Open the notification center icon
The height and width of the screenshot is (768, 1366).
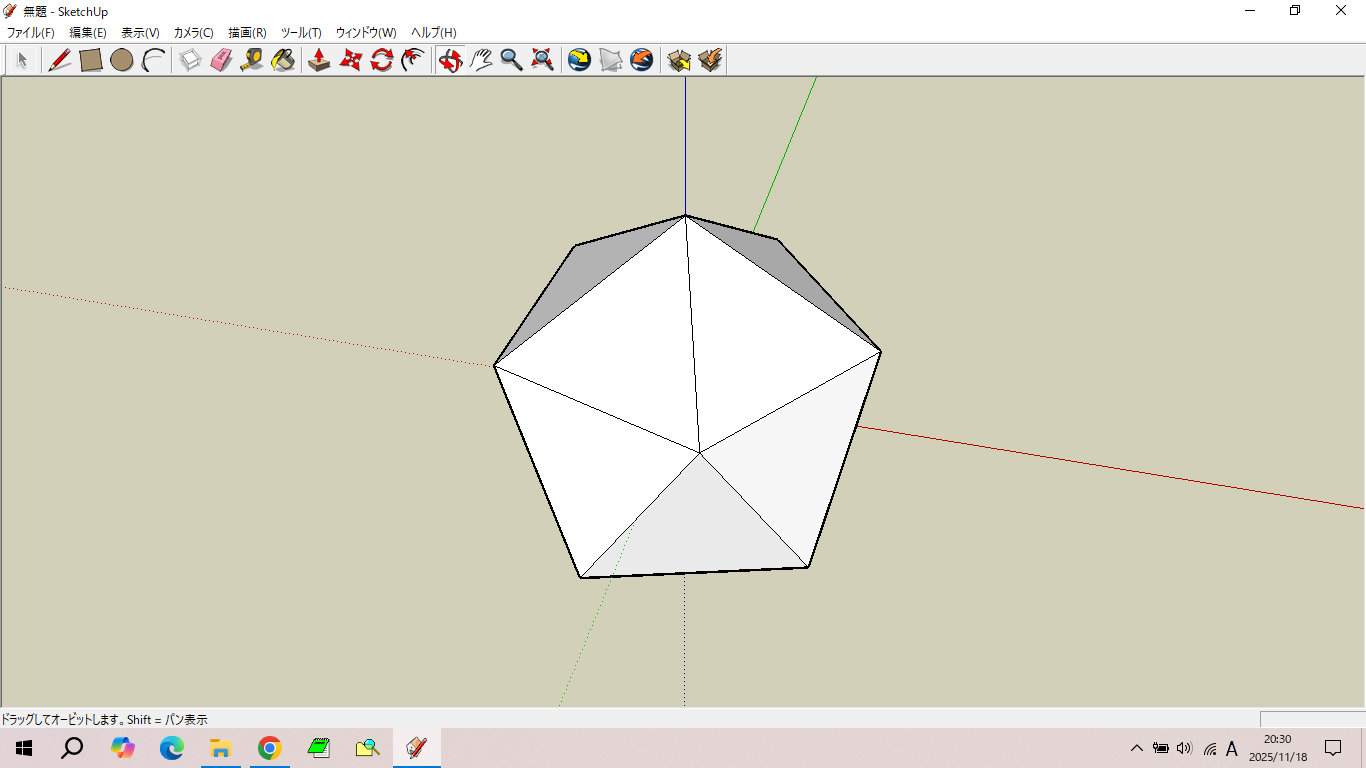tap(1333, 748)
